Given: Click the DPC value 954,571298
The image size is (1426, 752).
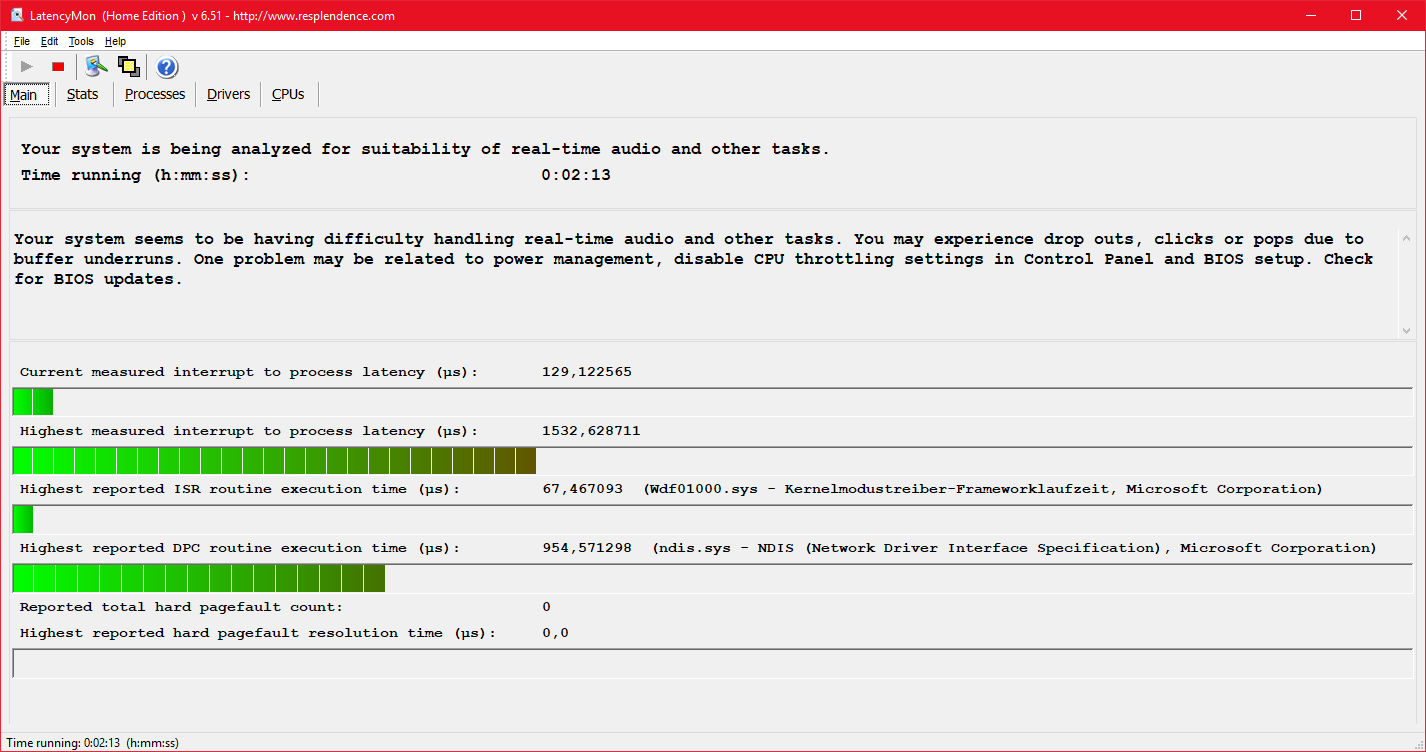Looking at the screenshot, I should [x=586, y=548].
